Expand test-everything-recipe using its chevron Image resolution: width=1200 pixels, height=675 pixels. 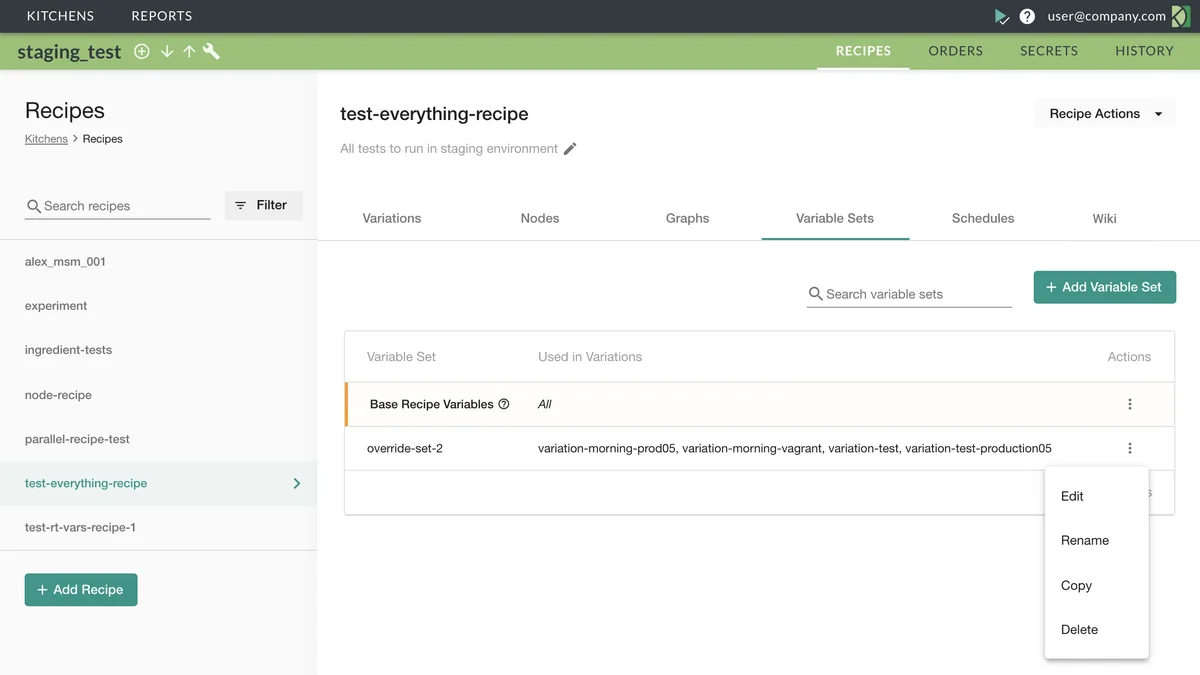[296, 482]
